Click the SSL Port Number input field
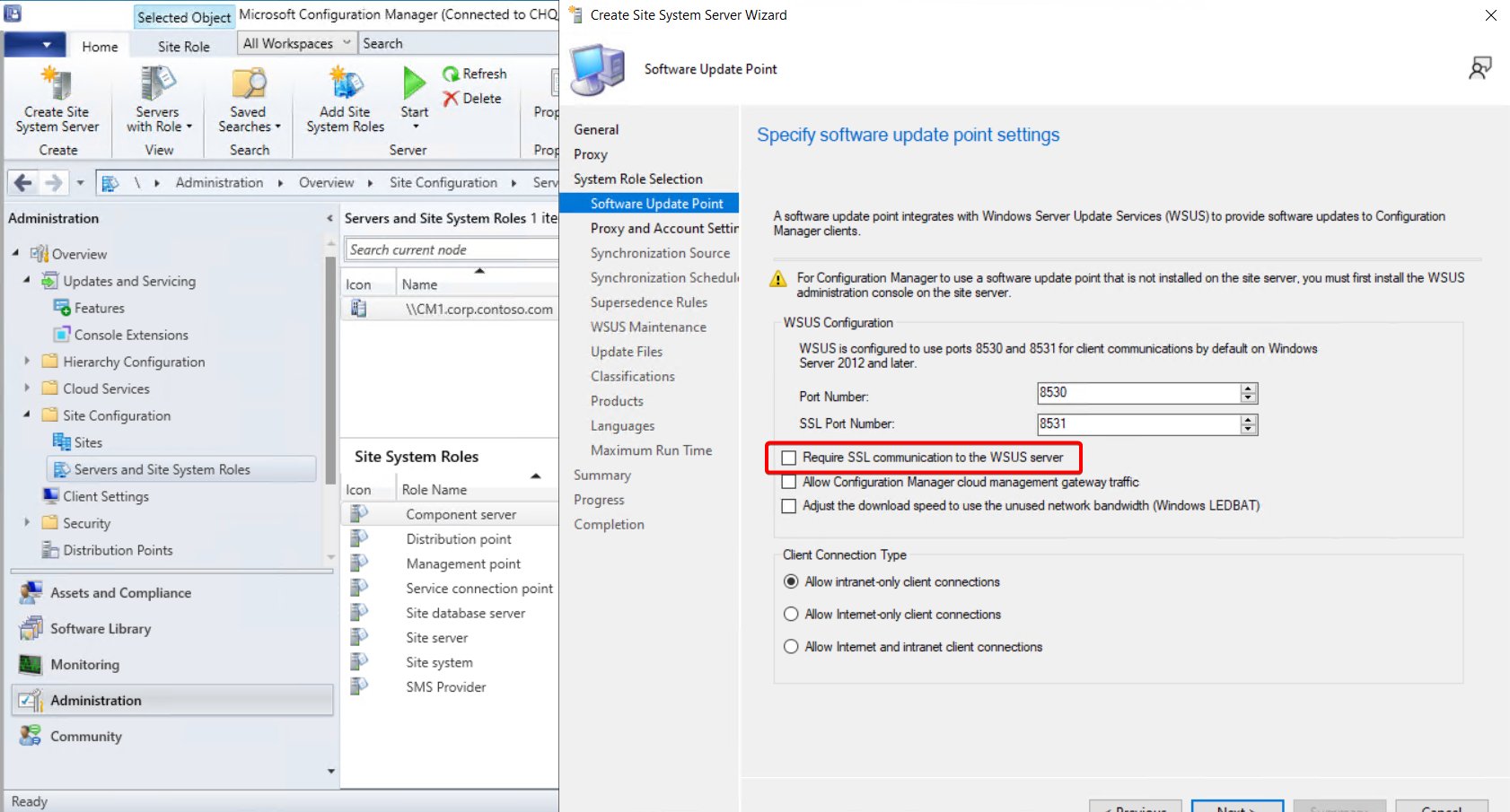Screen dimensions: 1510x812 [1138, 424]
